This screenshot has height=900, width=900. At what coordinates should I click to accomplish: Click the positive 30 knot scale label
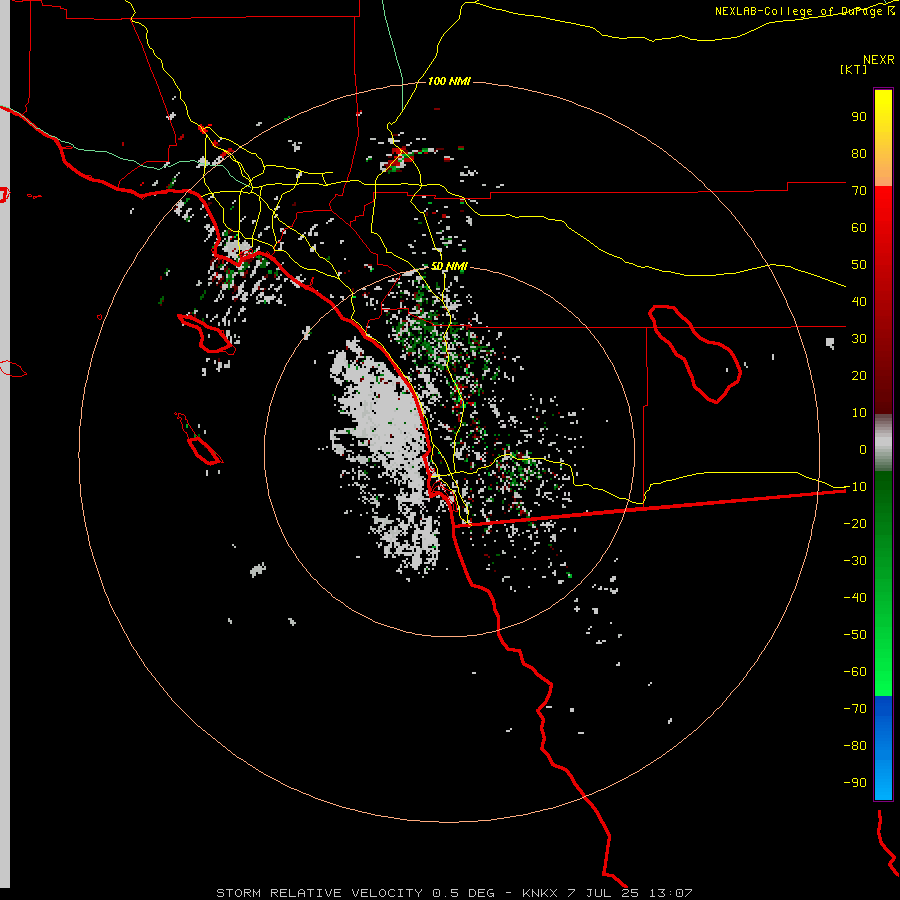859,339
